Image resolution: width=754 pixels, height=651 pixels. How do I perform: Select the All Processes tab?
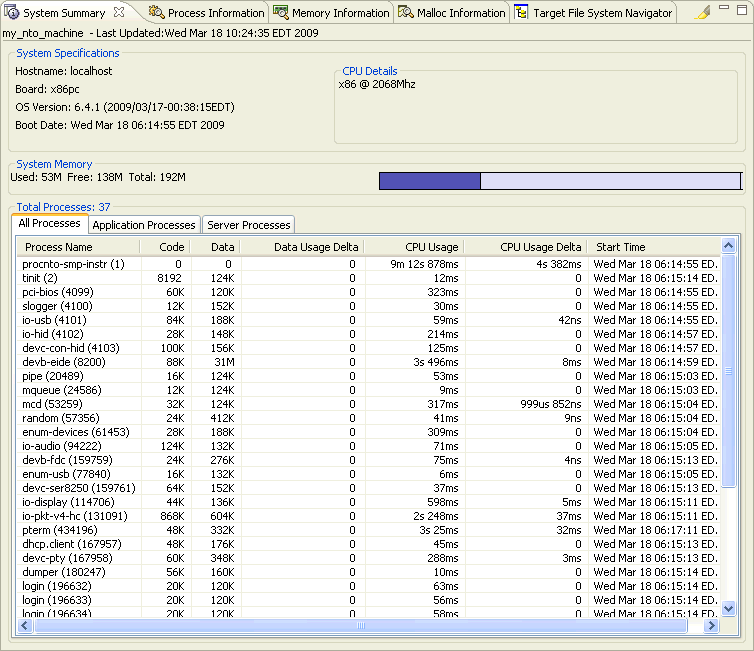pyautogui.click(x=49, y=224)
